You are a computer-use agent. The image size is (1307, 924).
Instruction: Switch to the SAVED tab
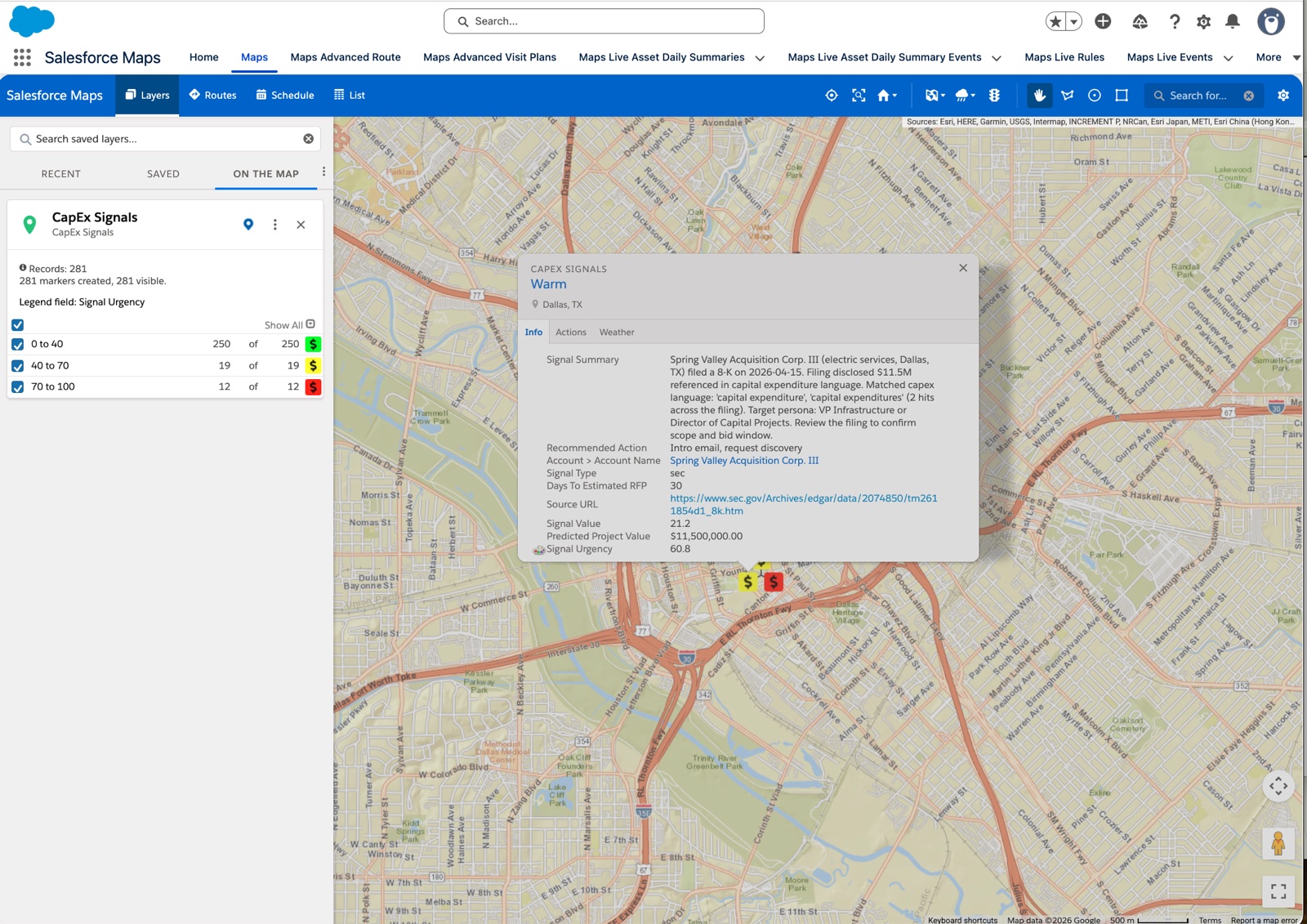pyautogui.click(x=163, y=174)
